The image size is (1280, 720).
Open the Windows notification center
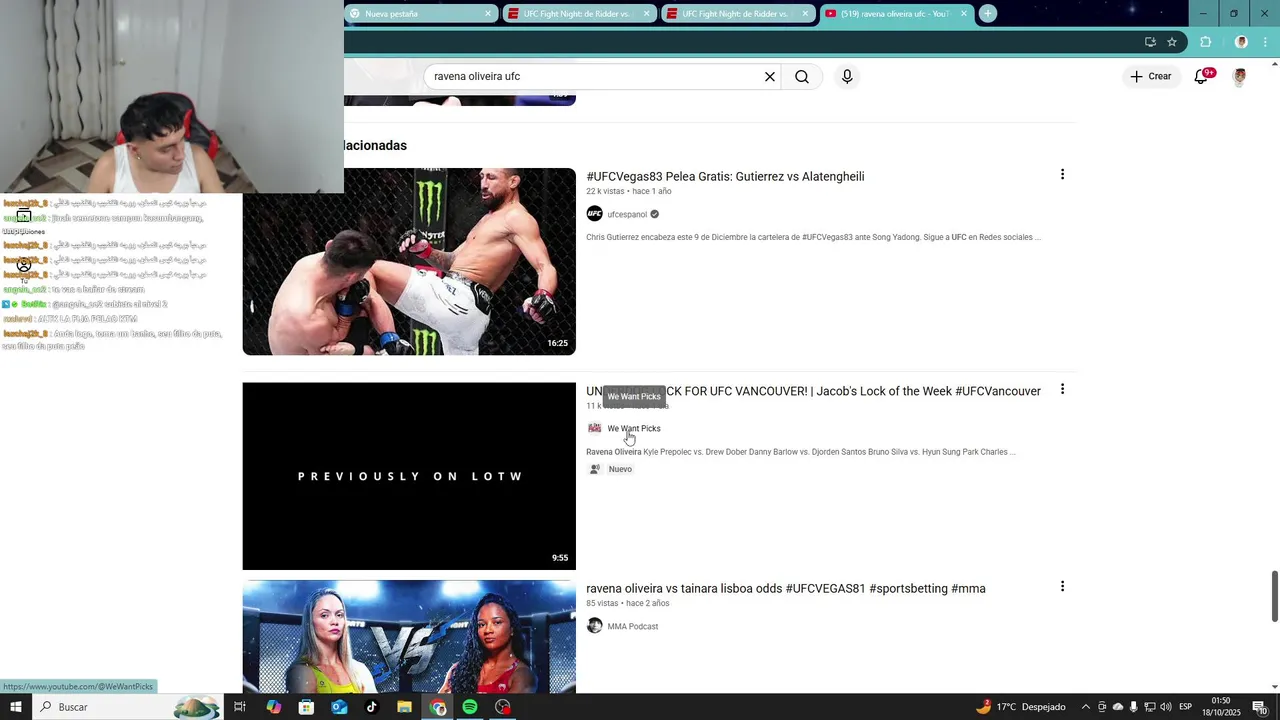point(1260,707)
